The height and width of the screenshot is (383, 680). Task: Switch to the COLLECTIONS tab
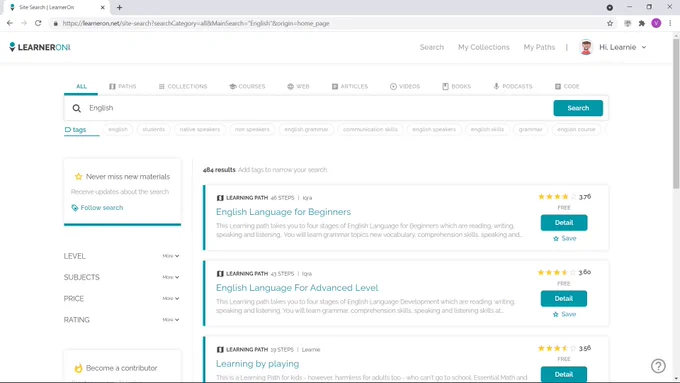[x=183, y=86]
